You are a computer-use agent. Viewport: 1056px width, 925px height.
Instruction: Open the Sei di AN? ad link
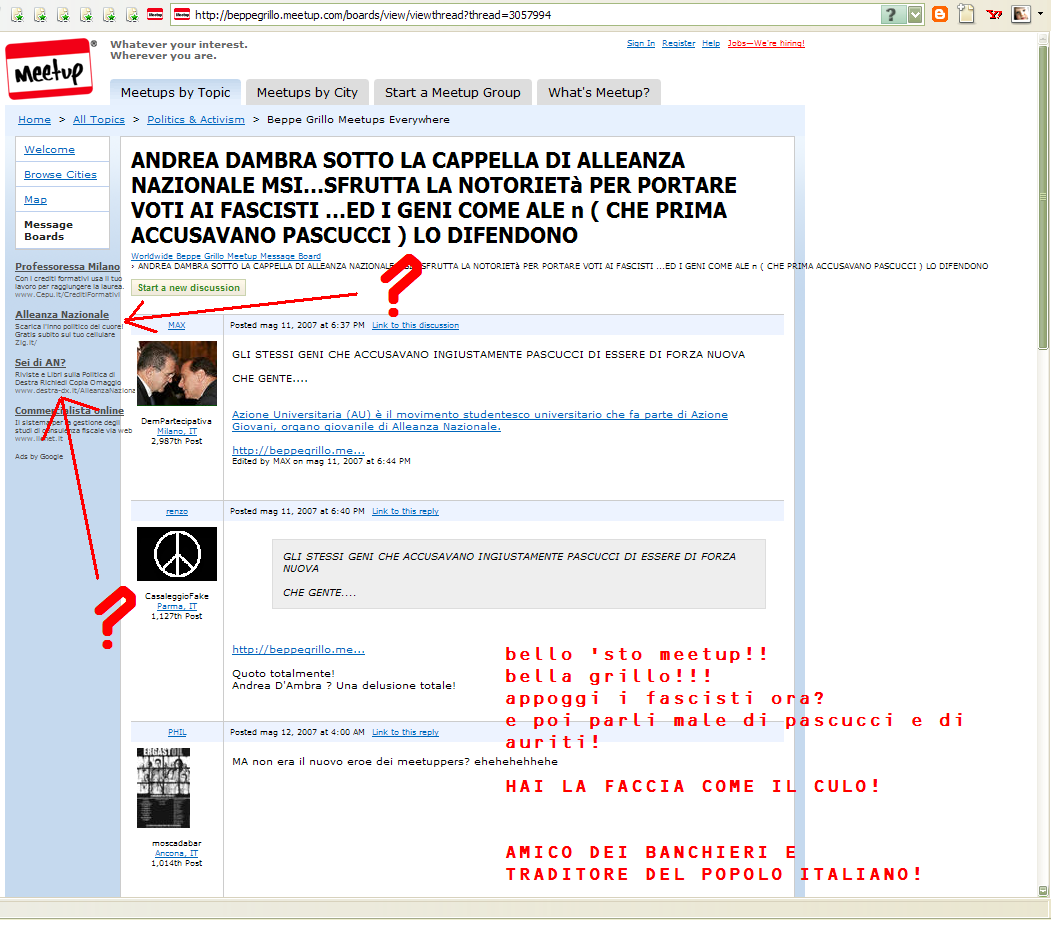click(40, 362)
